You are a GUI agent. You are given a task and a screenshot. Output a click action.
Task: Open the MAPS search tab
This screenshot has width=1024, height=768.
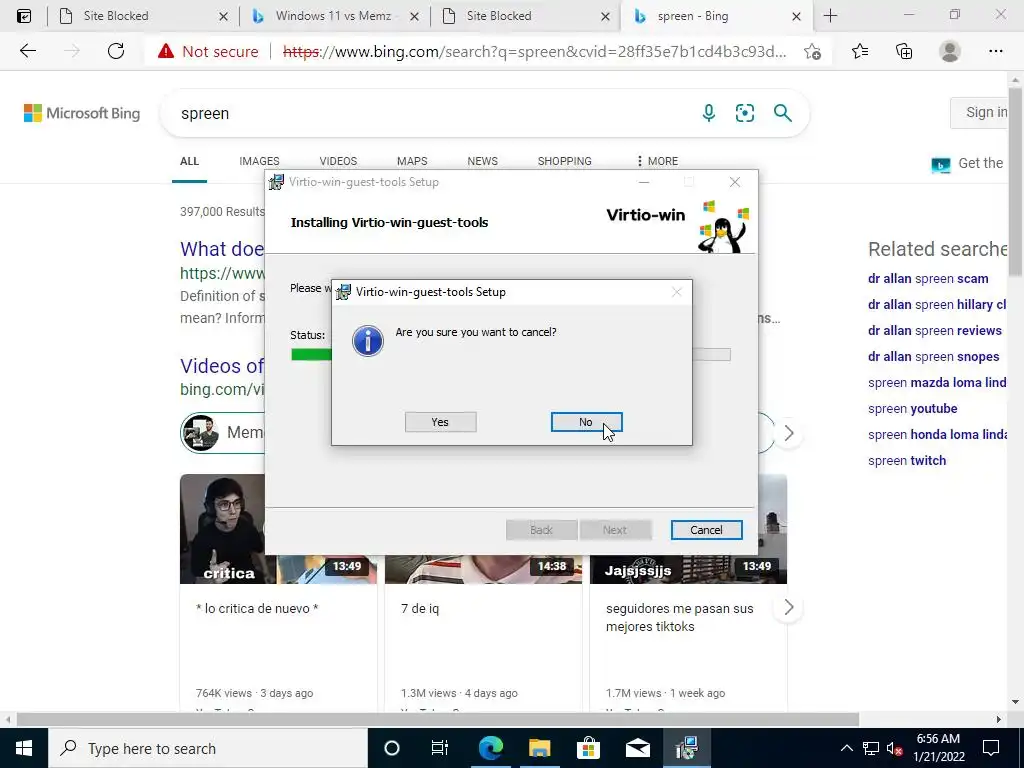point(412,161)
